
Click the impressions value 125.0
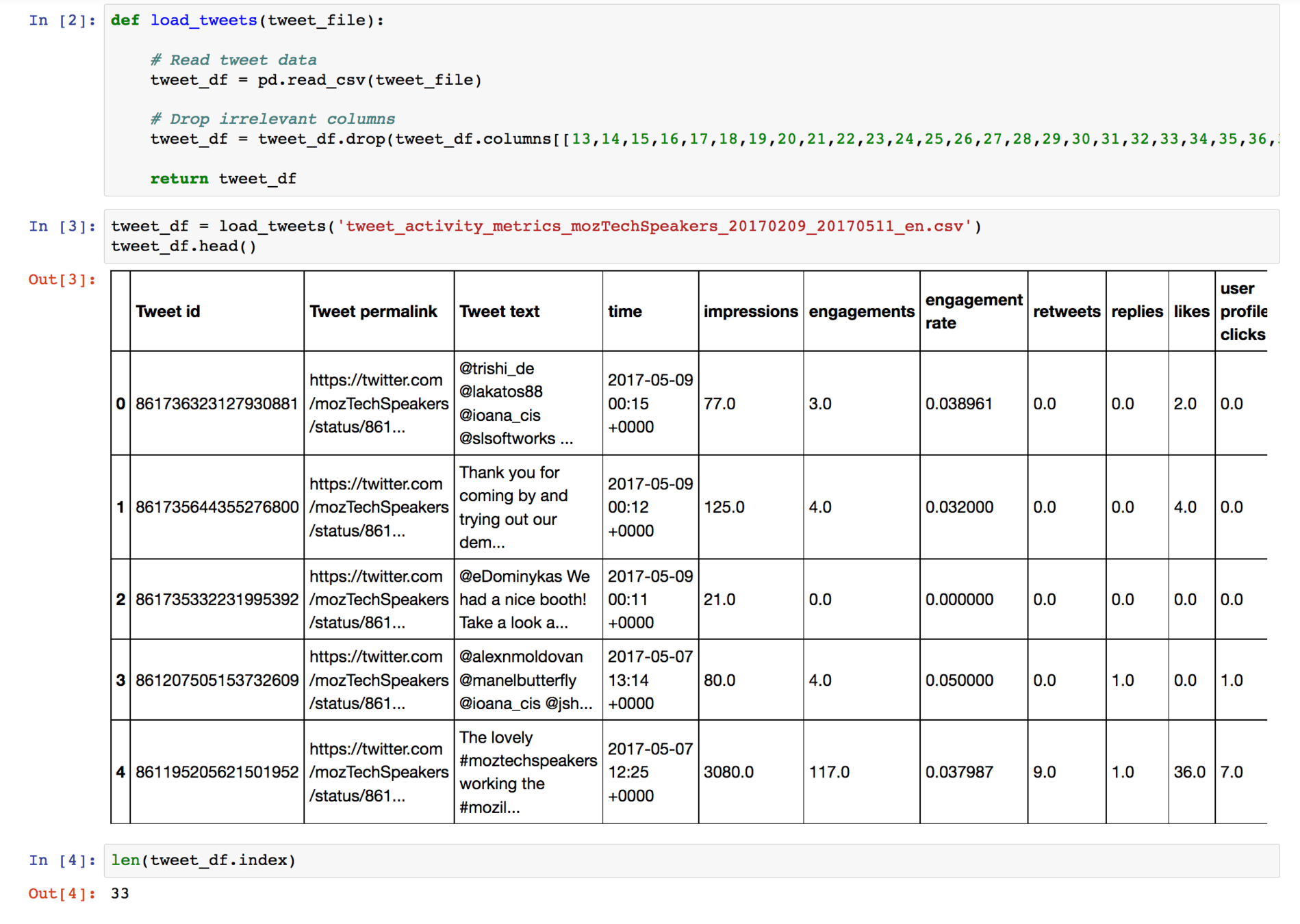[x=724, y=507]
